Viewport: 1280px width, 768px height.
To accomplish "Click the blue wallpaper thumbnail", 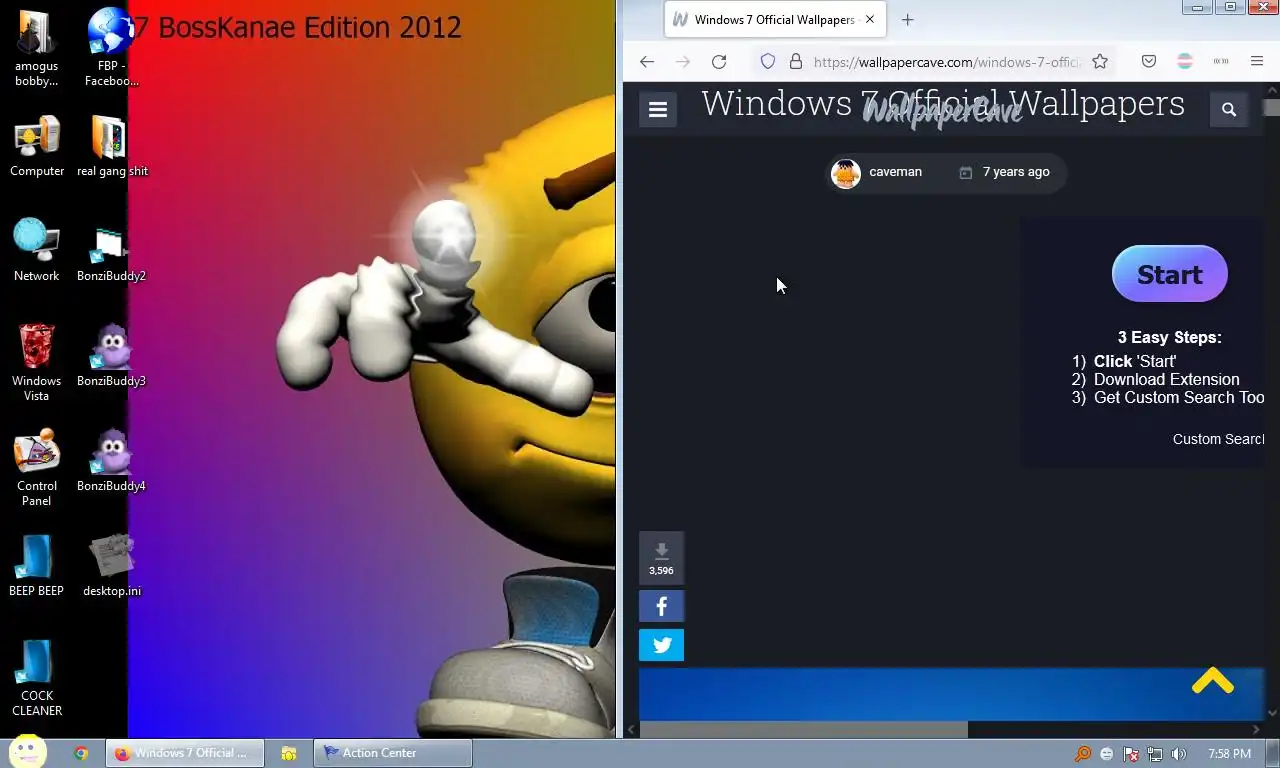I will [x=950, y=695].
